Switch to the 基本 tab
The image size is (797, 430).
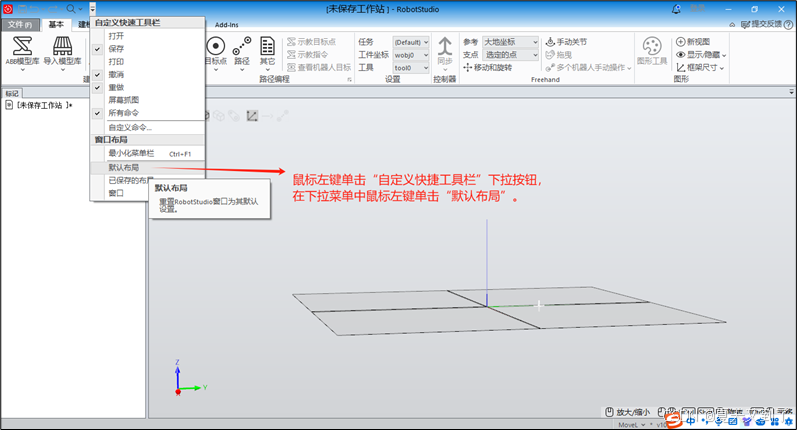tap(56, 24)
